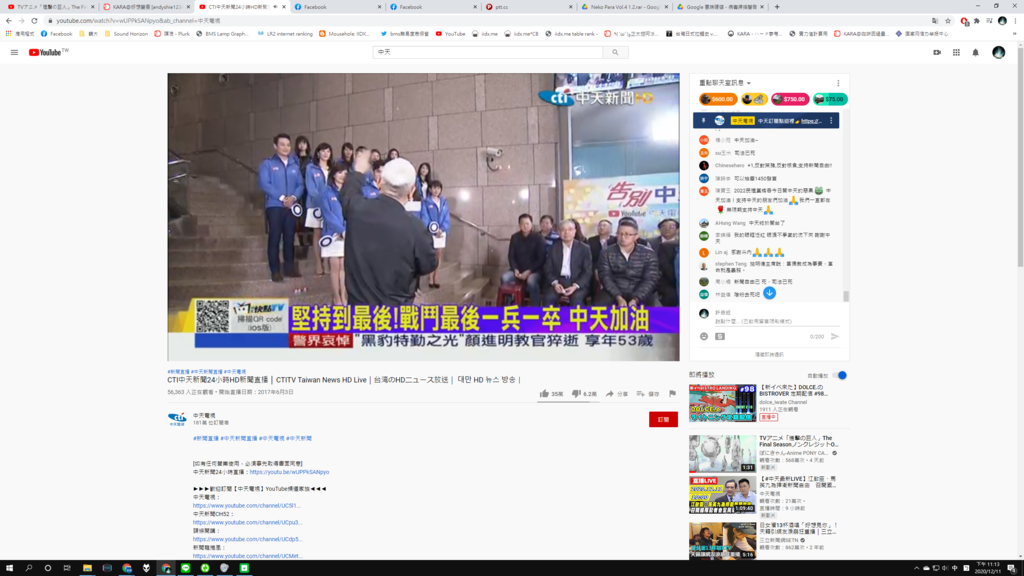Open the Sound Horizon bookmark

[x=126, y=33]
